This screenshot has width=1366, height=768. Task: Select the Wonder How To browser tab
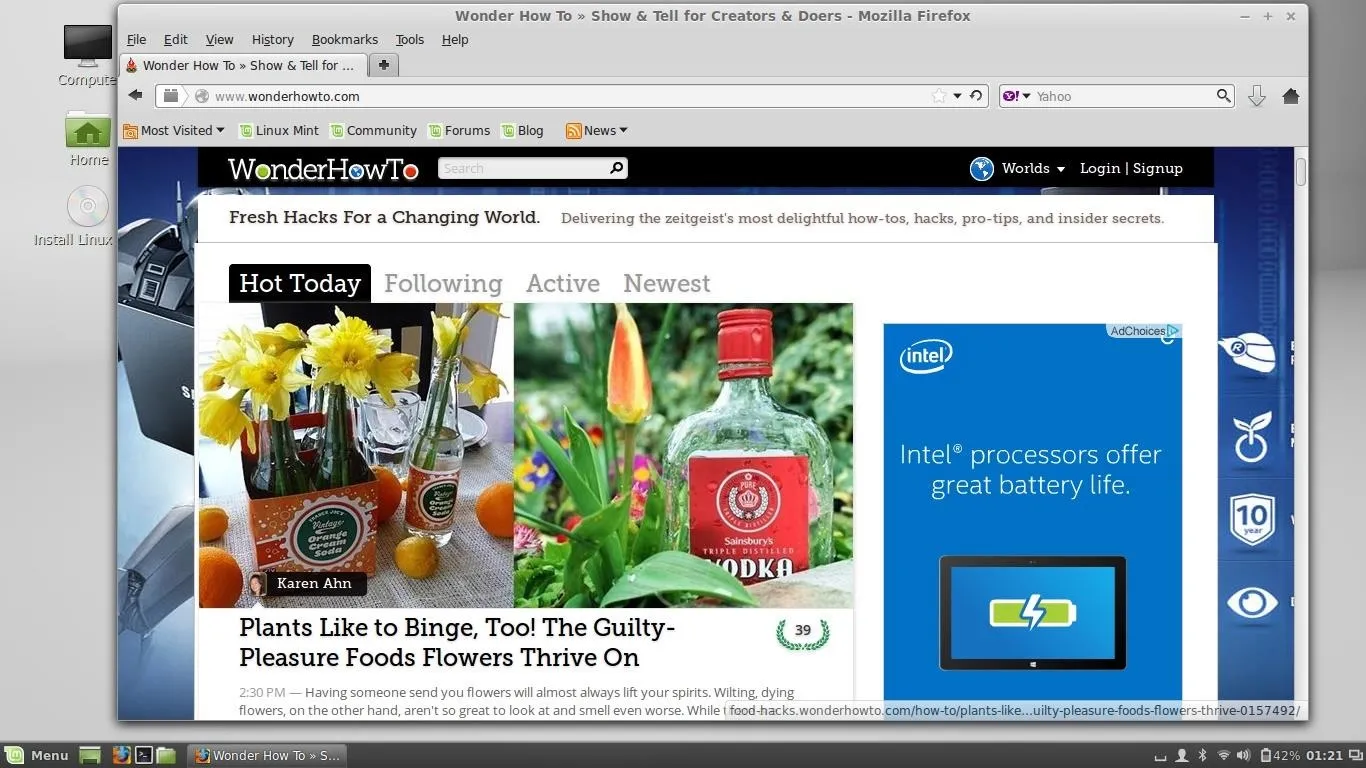[242, 65]
